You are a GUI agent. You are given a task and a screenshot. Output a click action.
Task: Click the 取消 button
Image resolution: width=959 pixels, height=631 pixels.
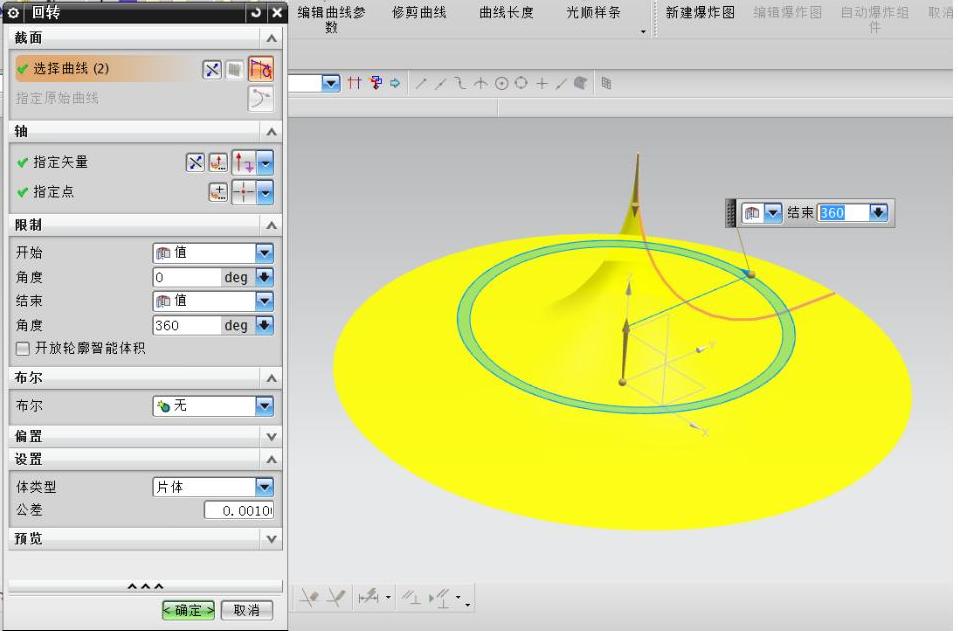(246, 610)
